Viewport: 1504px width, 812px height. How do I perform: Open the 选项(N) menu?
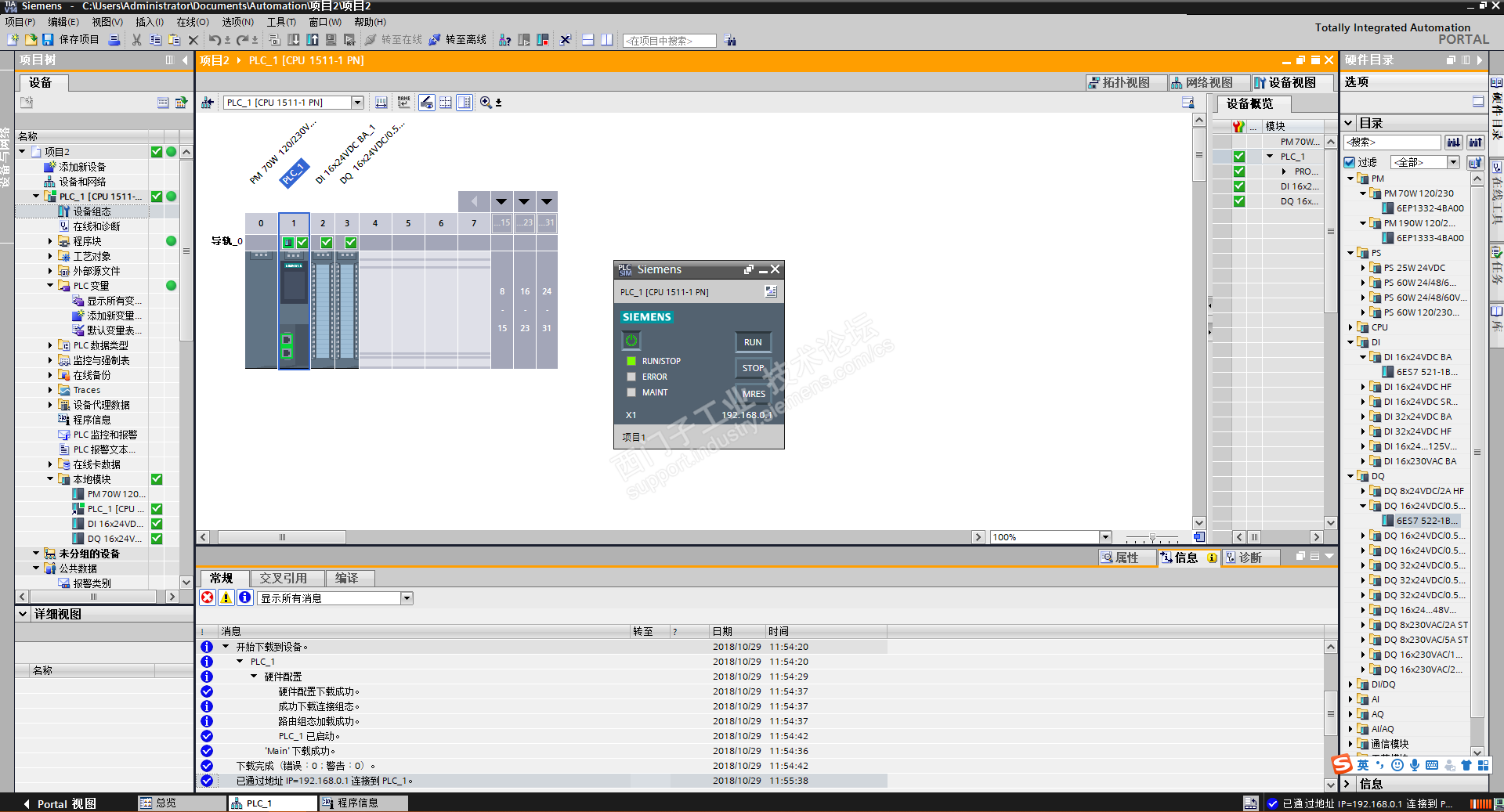pos(237,22)
